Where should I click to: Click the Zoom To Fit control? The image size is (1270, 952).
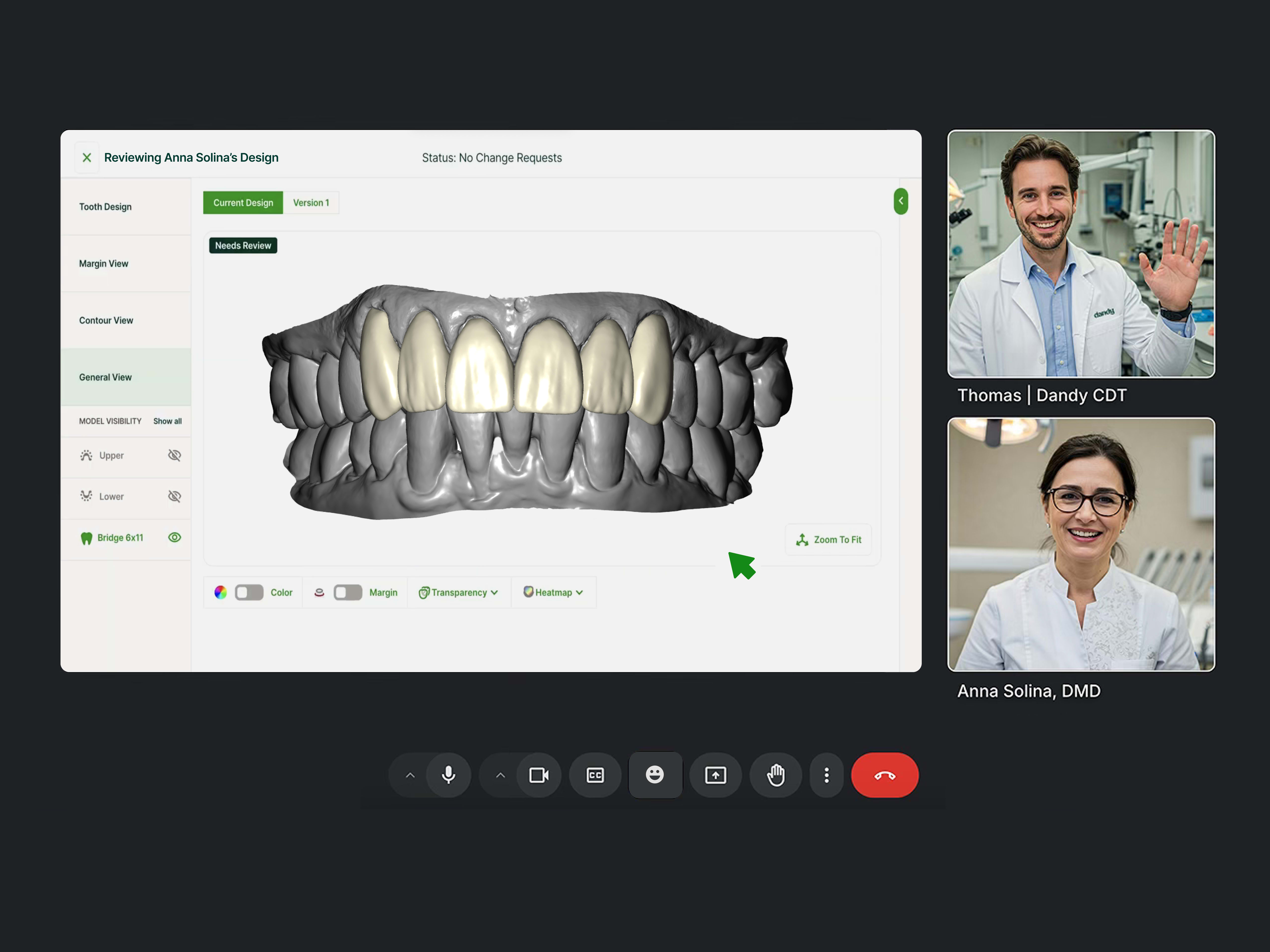(x=828, y=539)
